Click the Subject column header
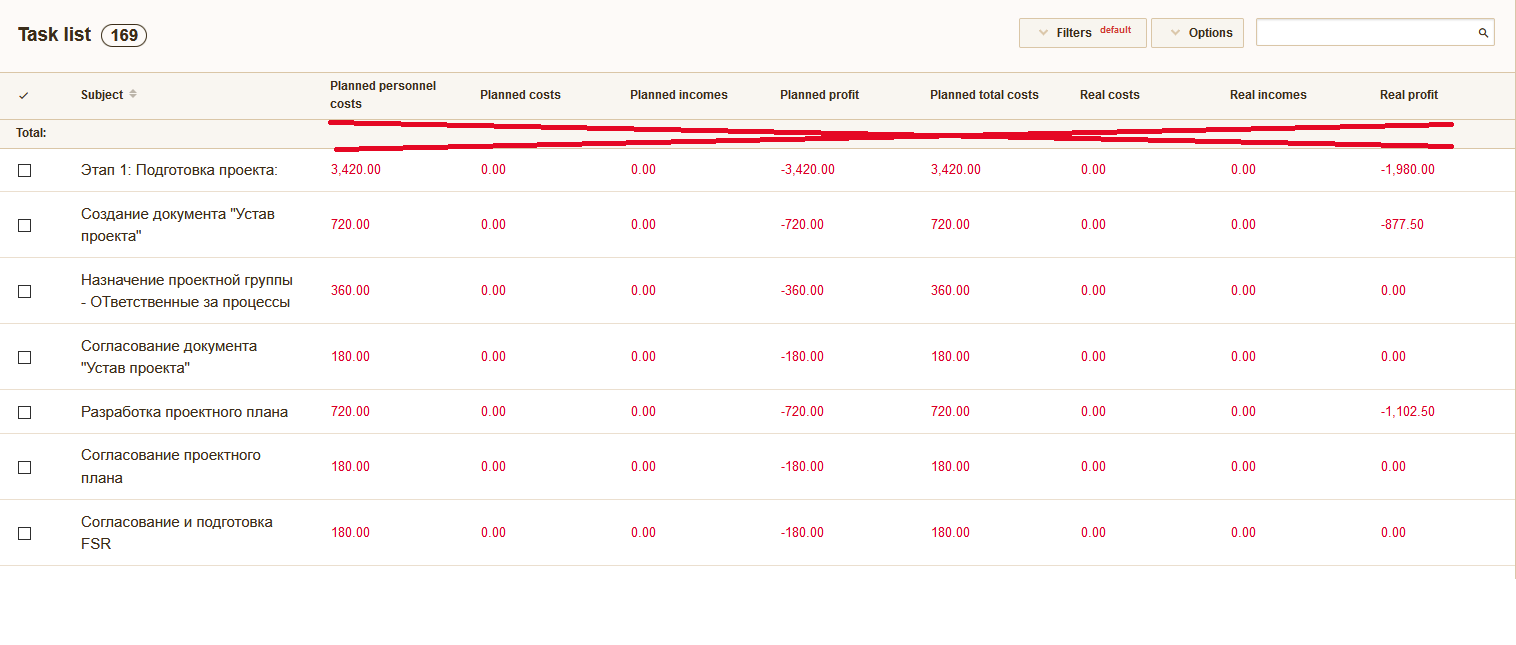 (102, 95)
